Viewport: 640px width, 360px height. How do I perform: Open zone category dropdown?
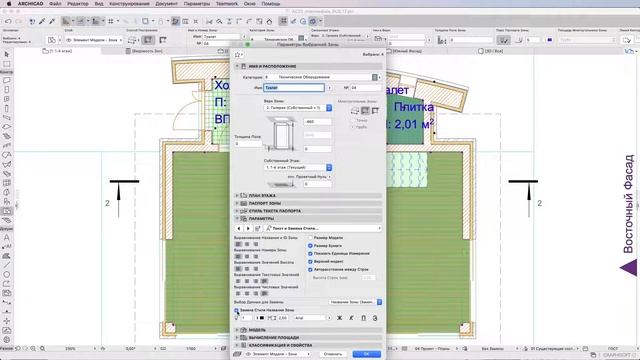click(322, 77)
